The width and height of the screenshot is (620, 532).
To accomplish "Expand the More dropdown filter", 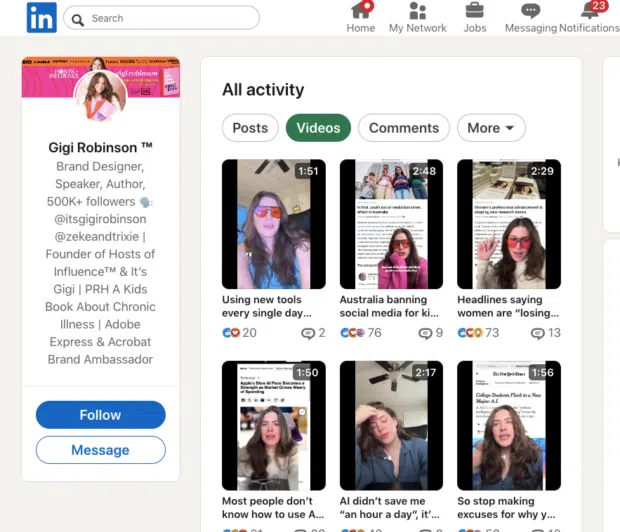I will coord(491,128).
